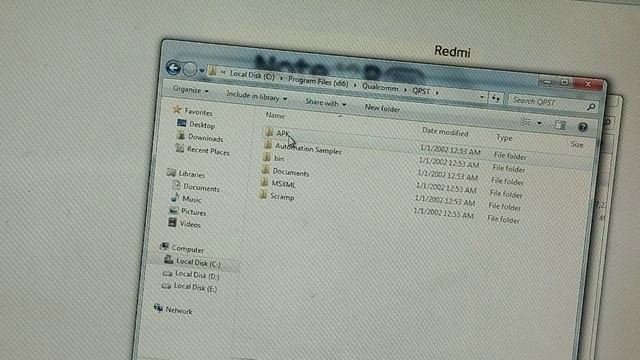Select the APK folder
Image resolution: width=640 pixels, height=360 pixels.
pyautogui.click(x=278, y=133)
